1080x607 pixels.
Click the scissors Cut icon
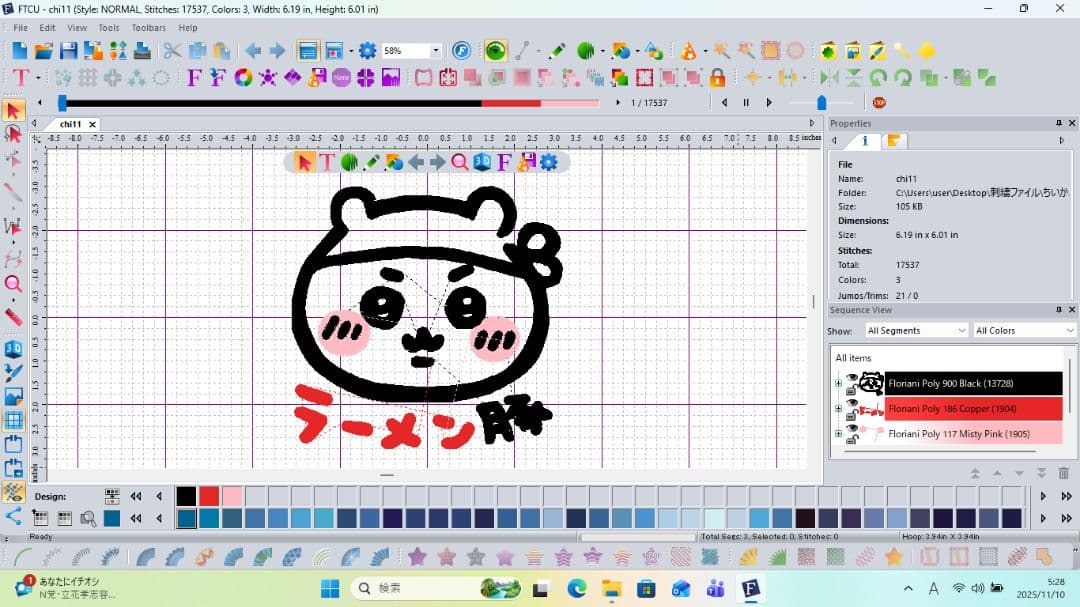coord(172,51)
